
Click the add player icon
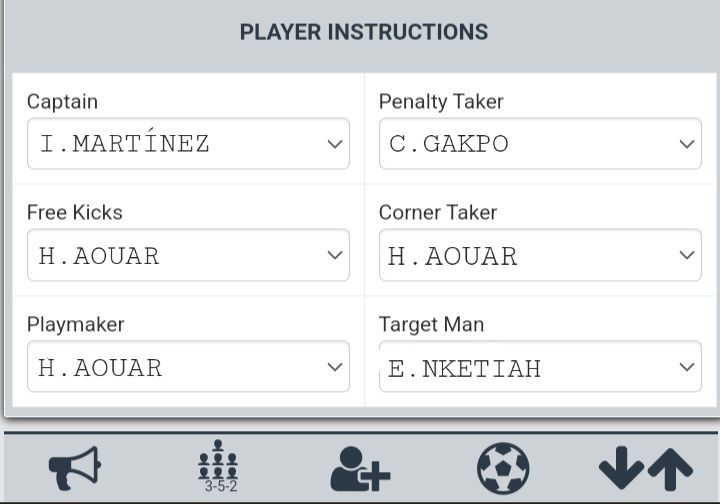click(x=359, y=468)
